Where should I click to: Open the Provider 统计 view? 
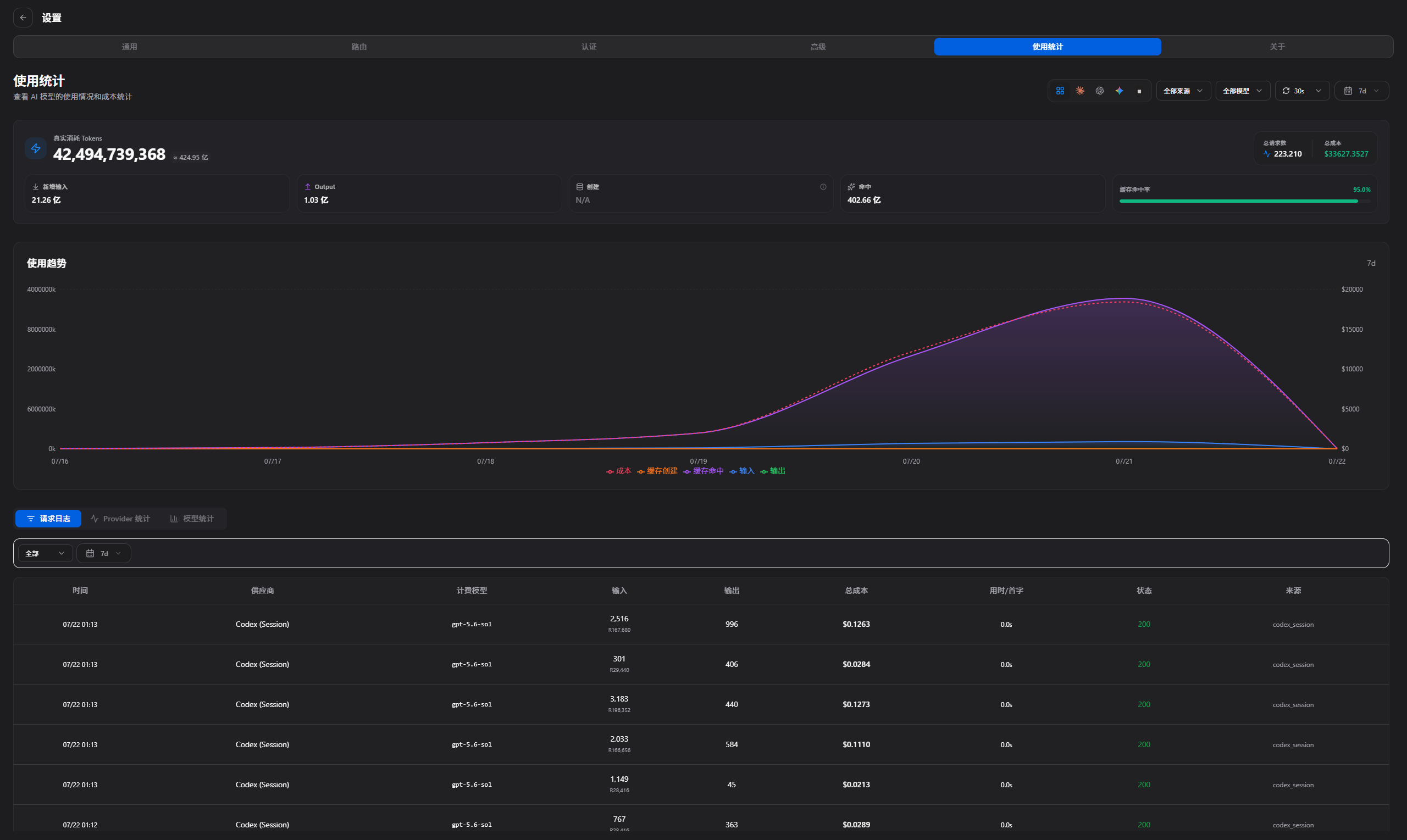coord(120,519)
